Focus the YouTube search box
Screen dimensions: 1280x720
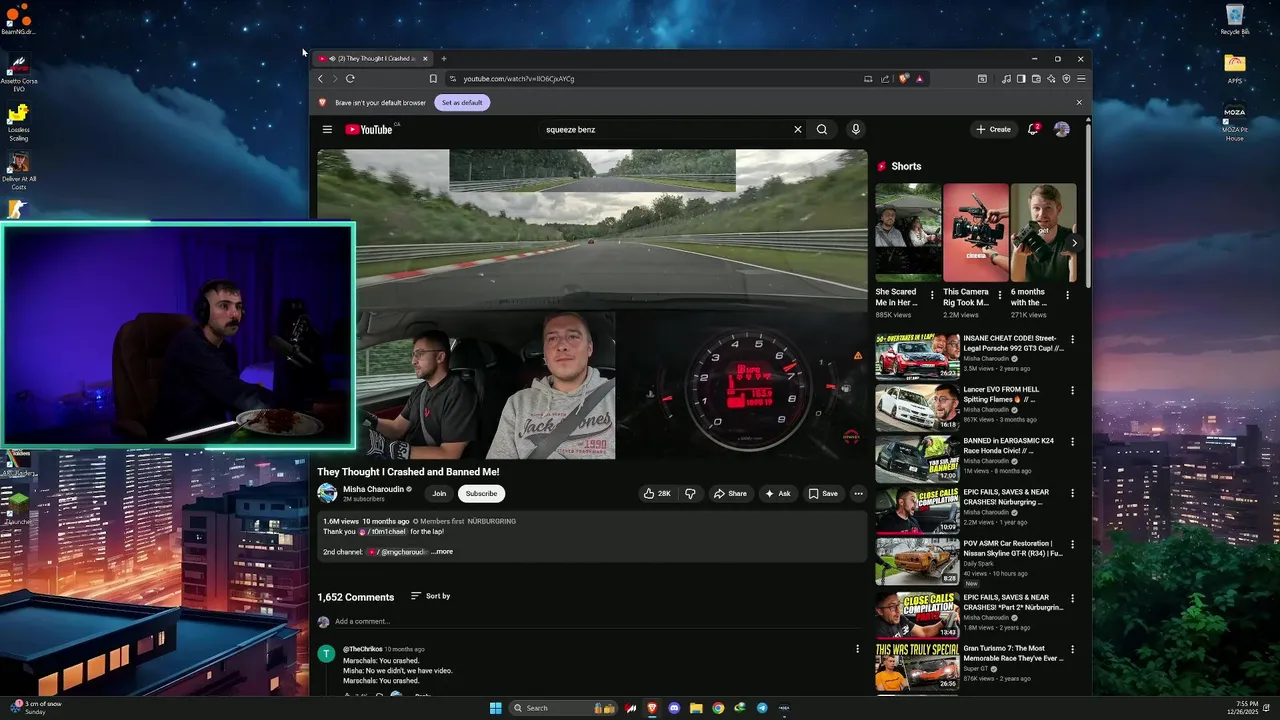pyautogui.click(x=665, y=129)
